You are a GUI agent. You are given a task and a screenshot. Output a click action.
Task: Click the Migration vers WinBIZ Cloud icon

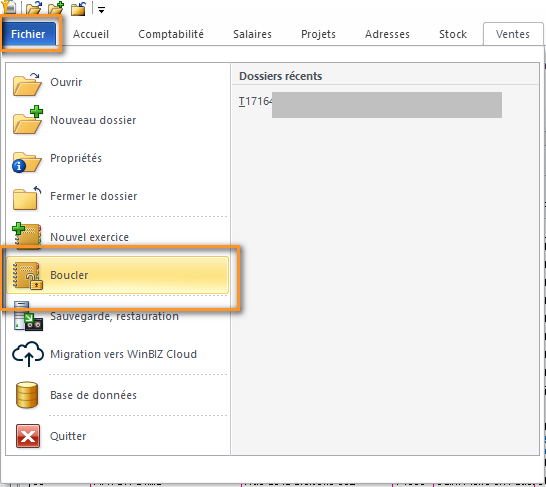pos(28,354)
